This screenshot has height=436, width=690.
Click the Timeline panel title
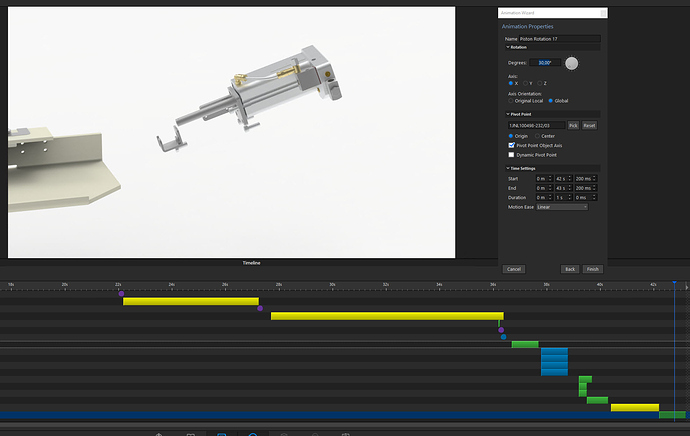(x=251, y=263)
